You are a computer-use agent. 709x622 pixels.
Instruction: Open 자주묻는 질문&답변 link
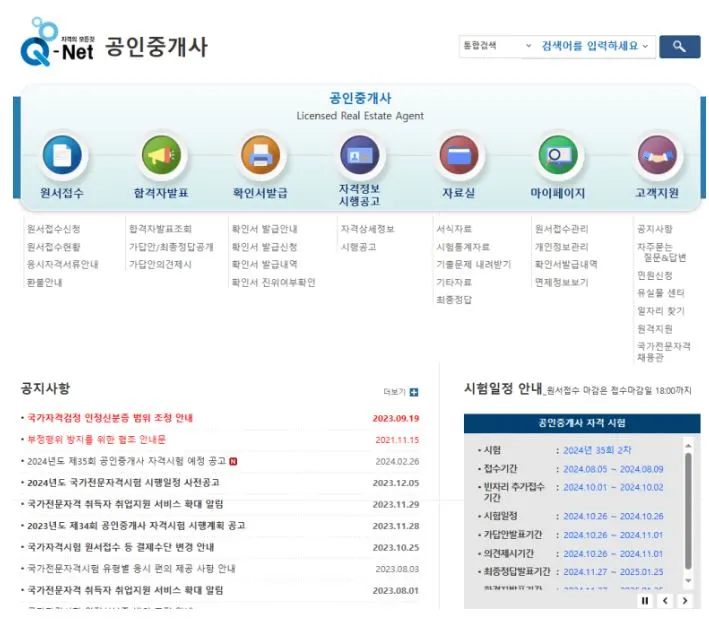[x=662, y=252]
